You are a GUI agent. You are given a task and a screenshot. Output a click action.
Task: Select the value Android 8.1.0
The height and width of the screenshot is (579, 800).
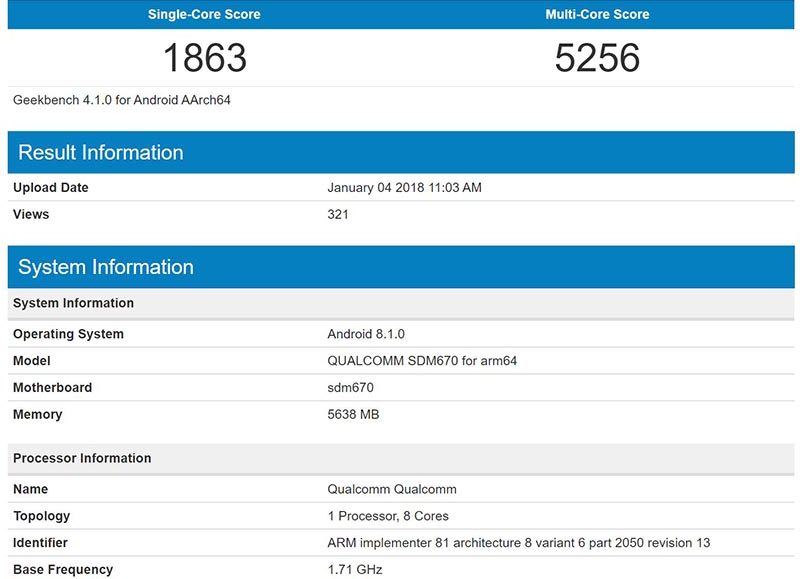coord(366,334)
